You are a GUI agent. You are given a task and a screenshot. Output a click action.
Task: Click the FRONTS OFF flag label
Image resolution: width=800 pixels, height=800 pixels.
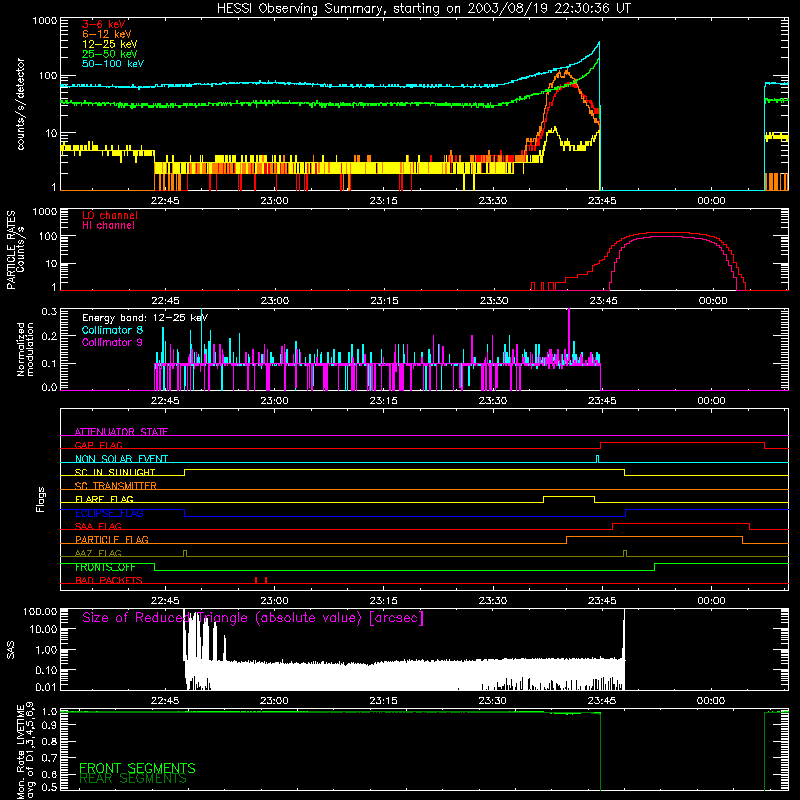pyautogui.click(x=105, y=567)
